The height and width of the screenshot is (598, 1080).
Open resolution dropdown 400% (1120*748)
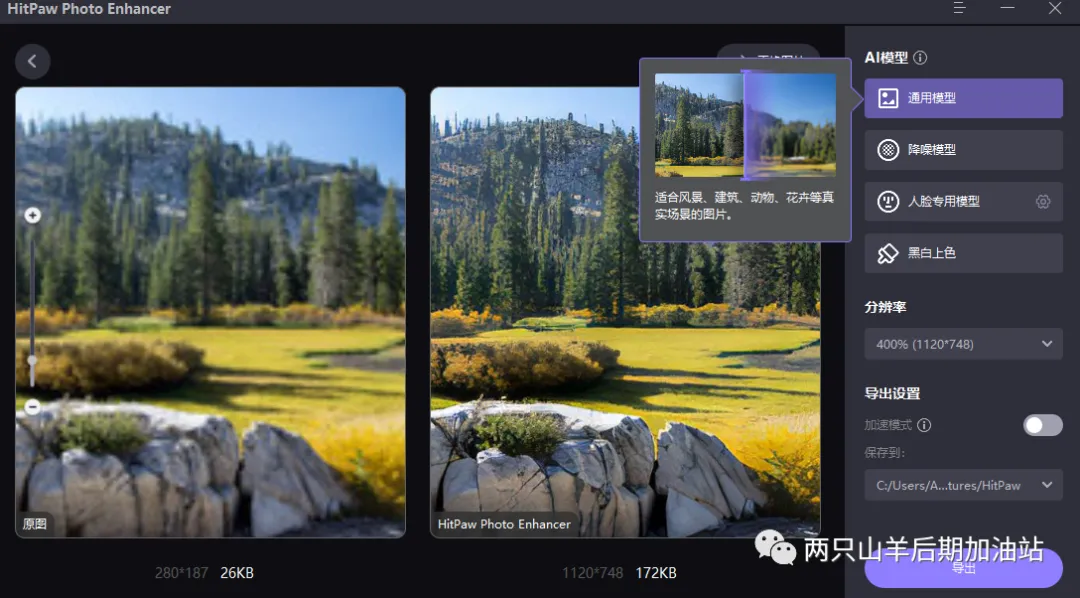963,344
